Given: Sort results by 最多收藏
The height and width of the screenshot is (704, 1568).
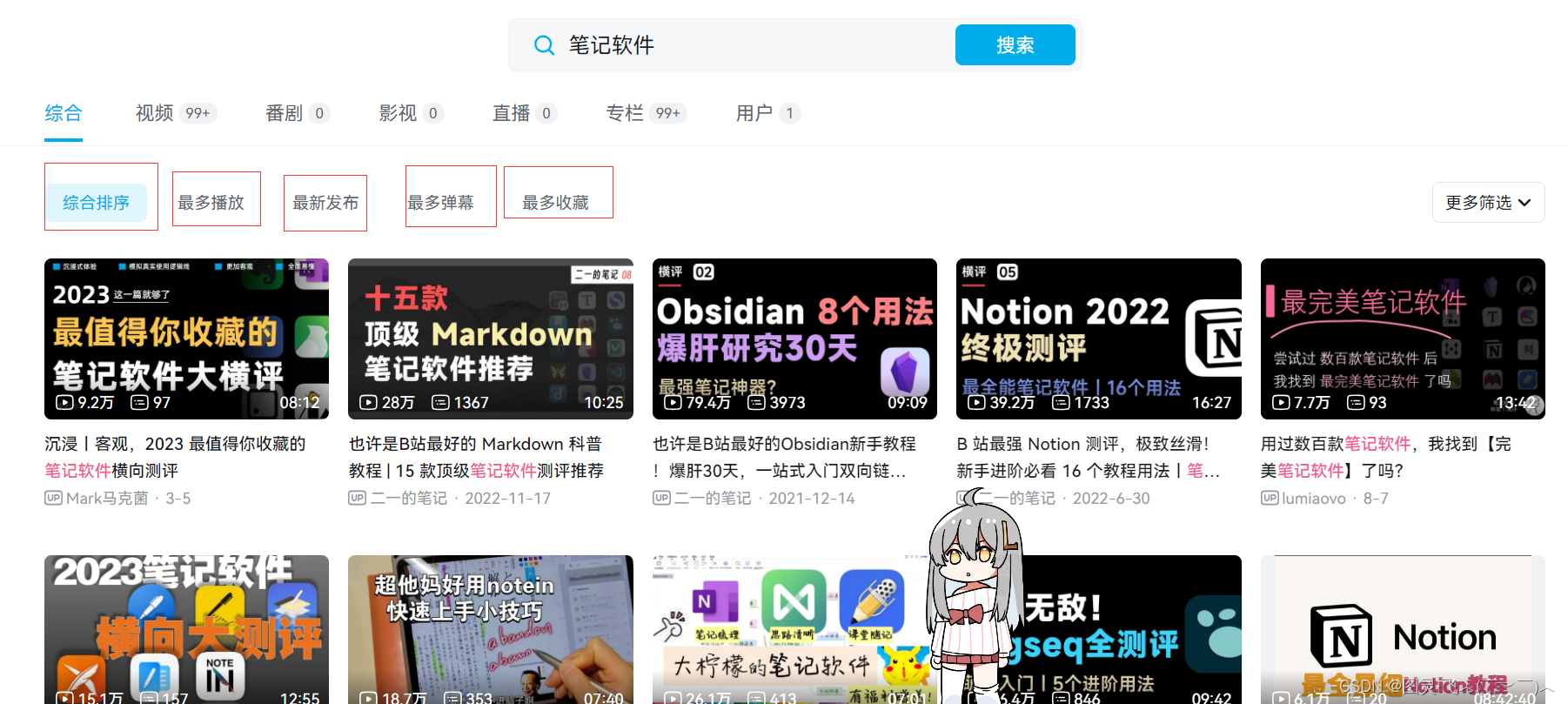Looking at the screenshot, I should [555, 203].
